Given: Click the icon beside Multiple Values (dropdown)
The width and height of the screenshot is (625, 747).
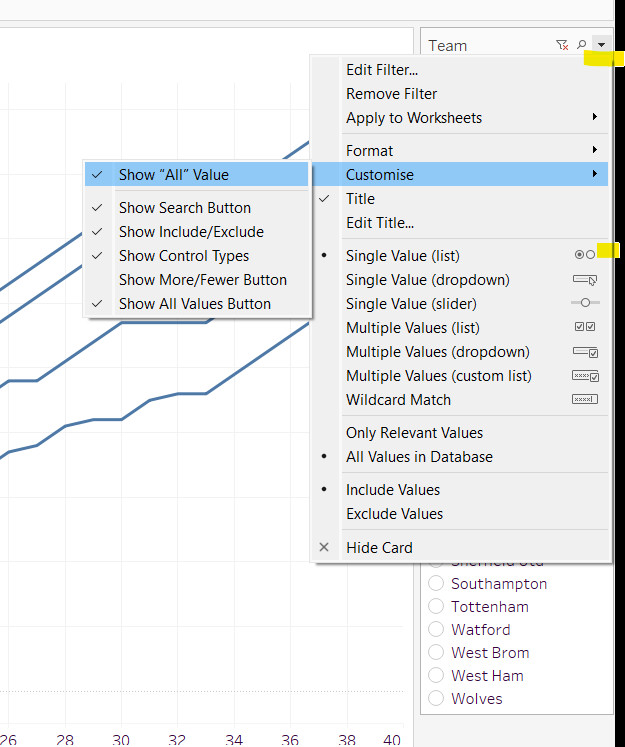Looking at the screenshot, I should pyautogui.click(x=585, y=352).
